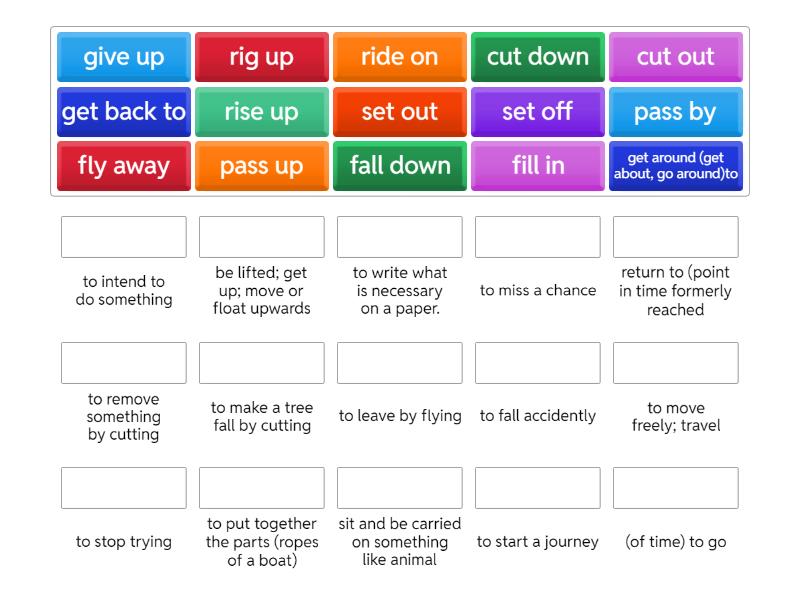Select the "fill in" tile

coord(537,166)
